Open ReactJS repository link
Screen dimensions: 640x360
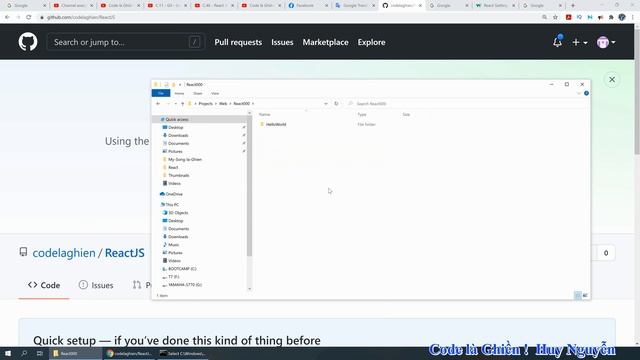(x=124, y=253)
